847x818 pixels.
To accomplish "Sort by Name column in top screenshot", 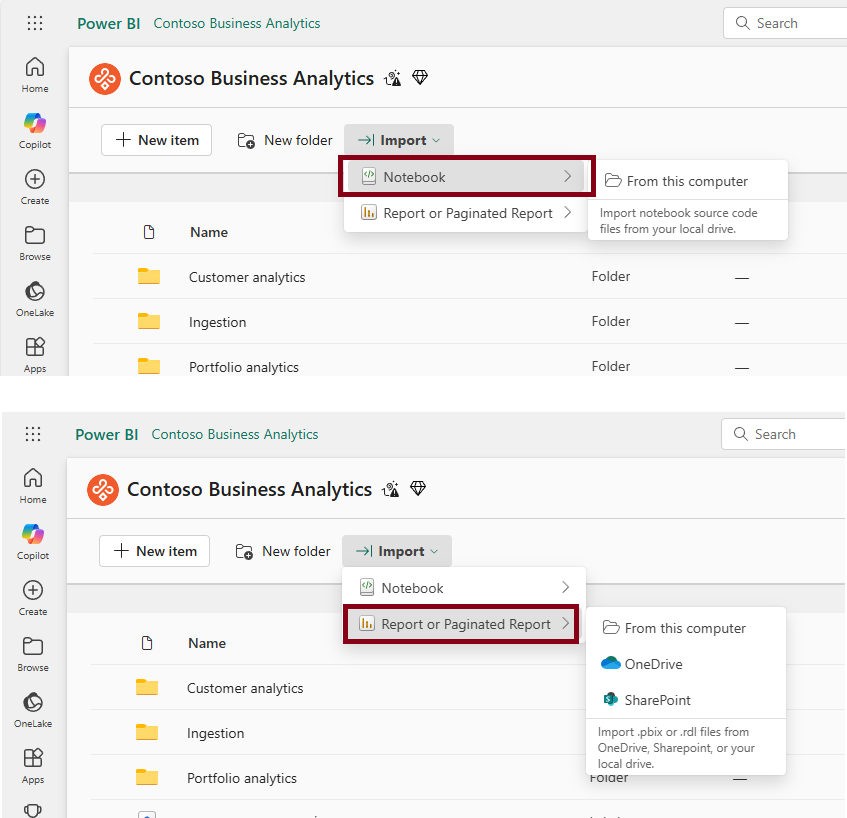I will click(209, 232).
